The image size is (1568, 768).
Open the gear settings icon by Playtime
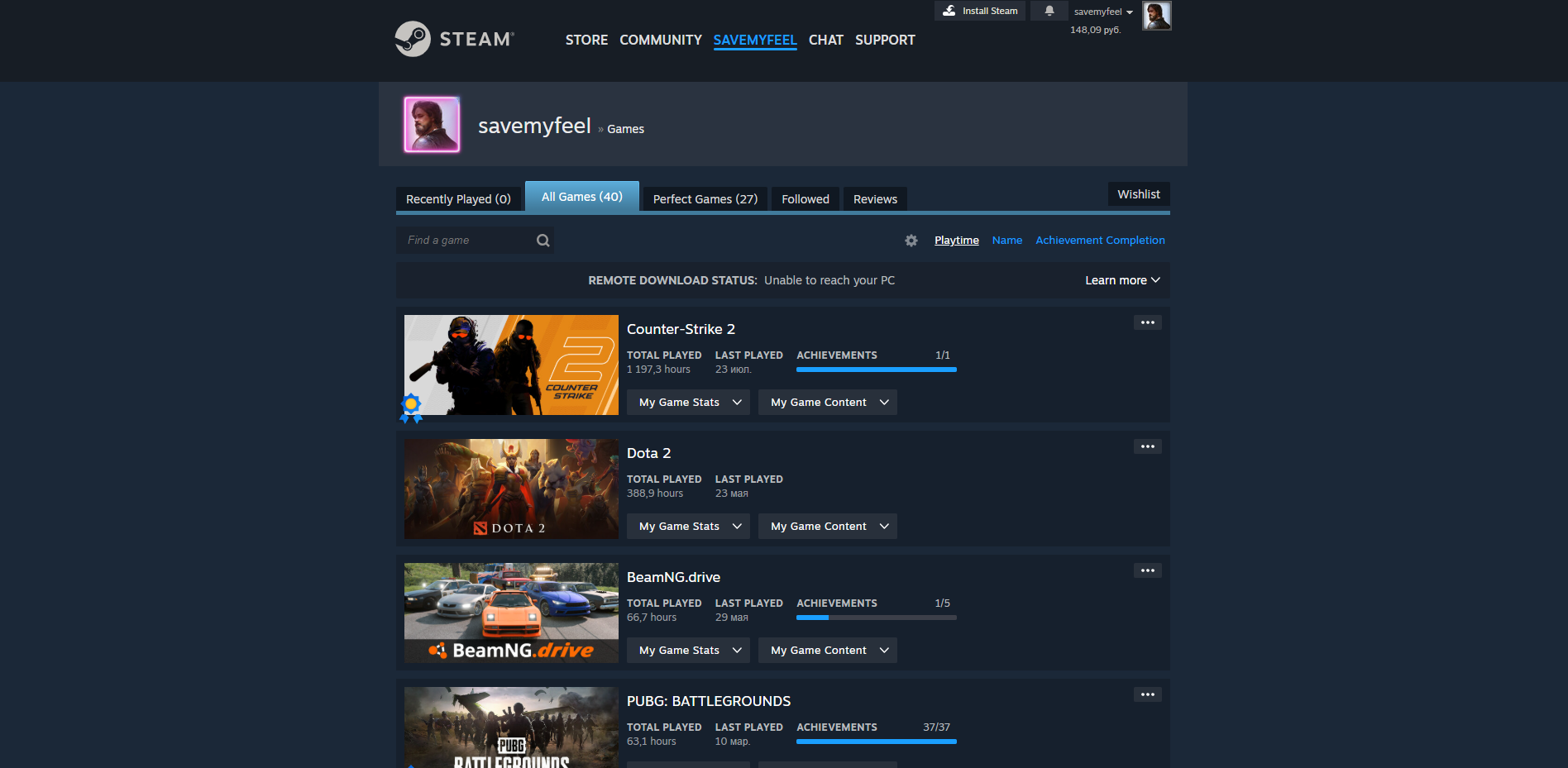click(x=911, y=241)
